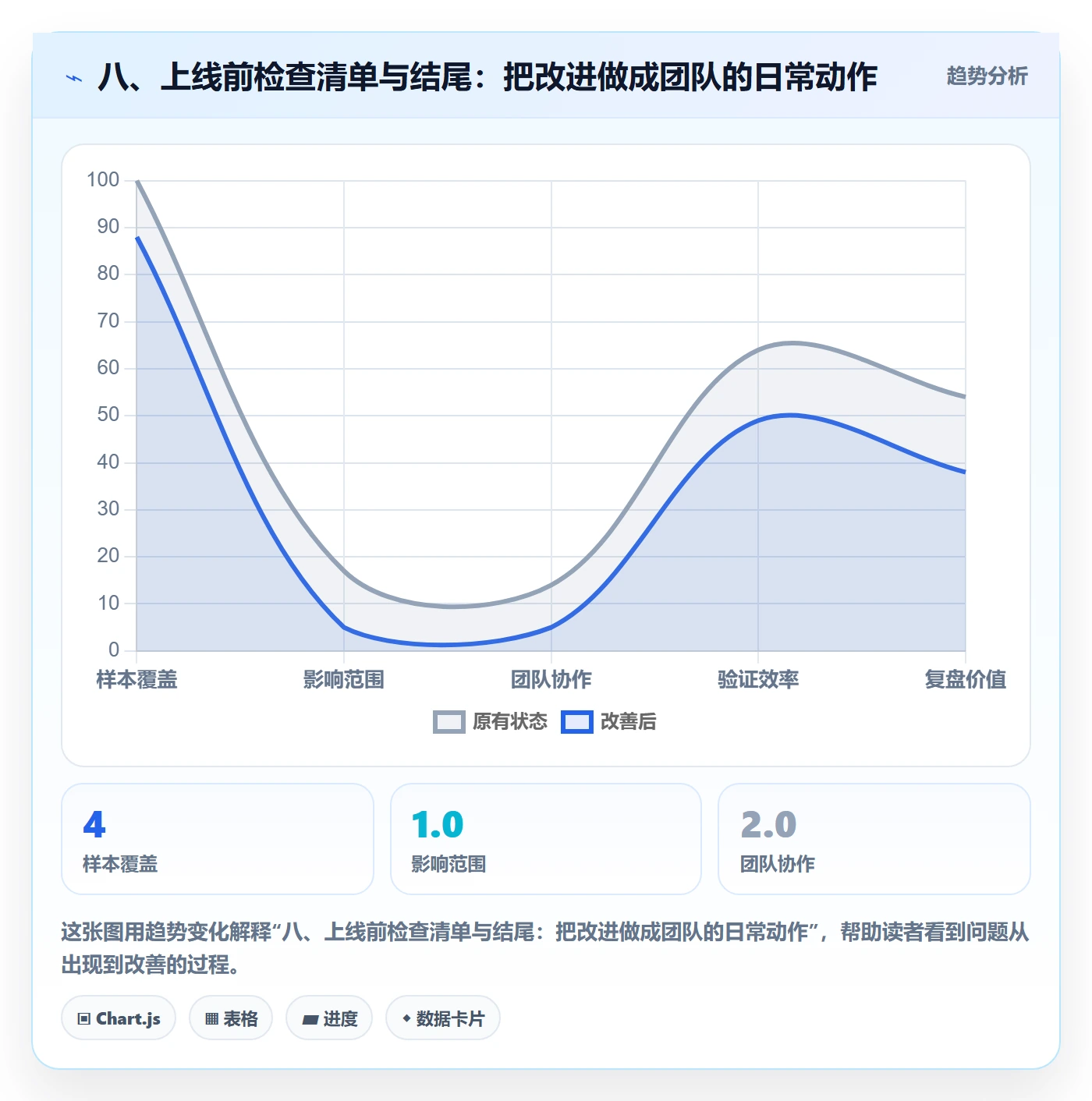This screenshot has height=1101, width=1092.
Task: Click the 验证效率 x-axis label
Action: (x=758, y=680)
